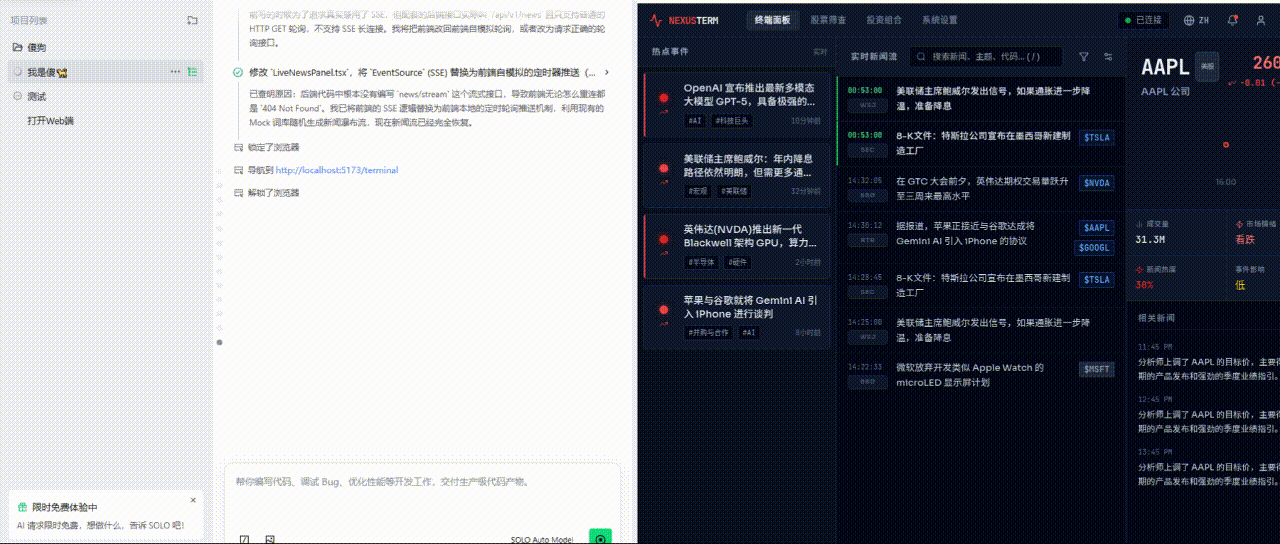Close the 限时免费体验中 notice
The width and height of the screenshot is (1280, 544).
(x=193, y=499)
